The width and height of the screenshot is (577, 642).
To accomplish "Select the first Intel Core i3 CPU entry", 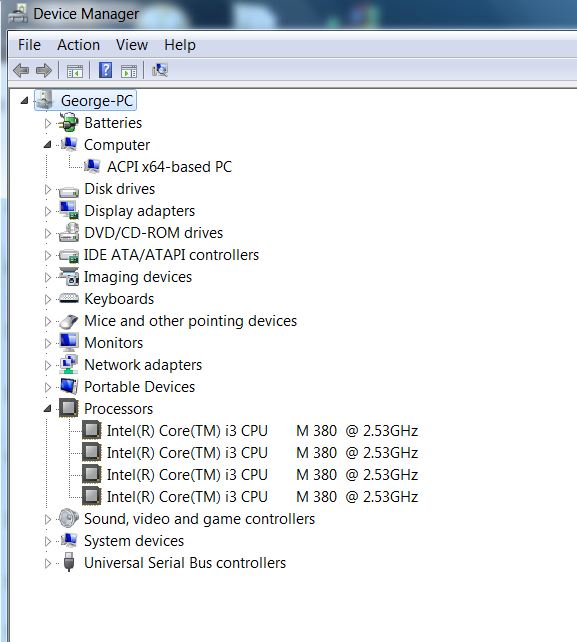I will [262, 431].
